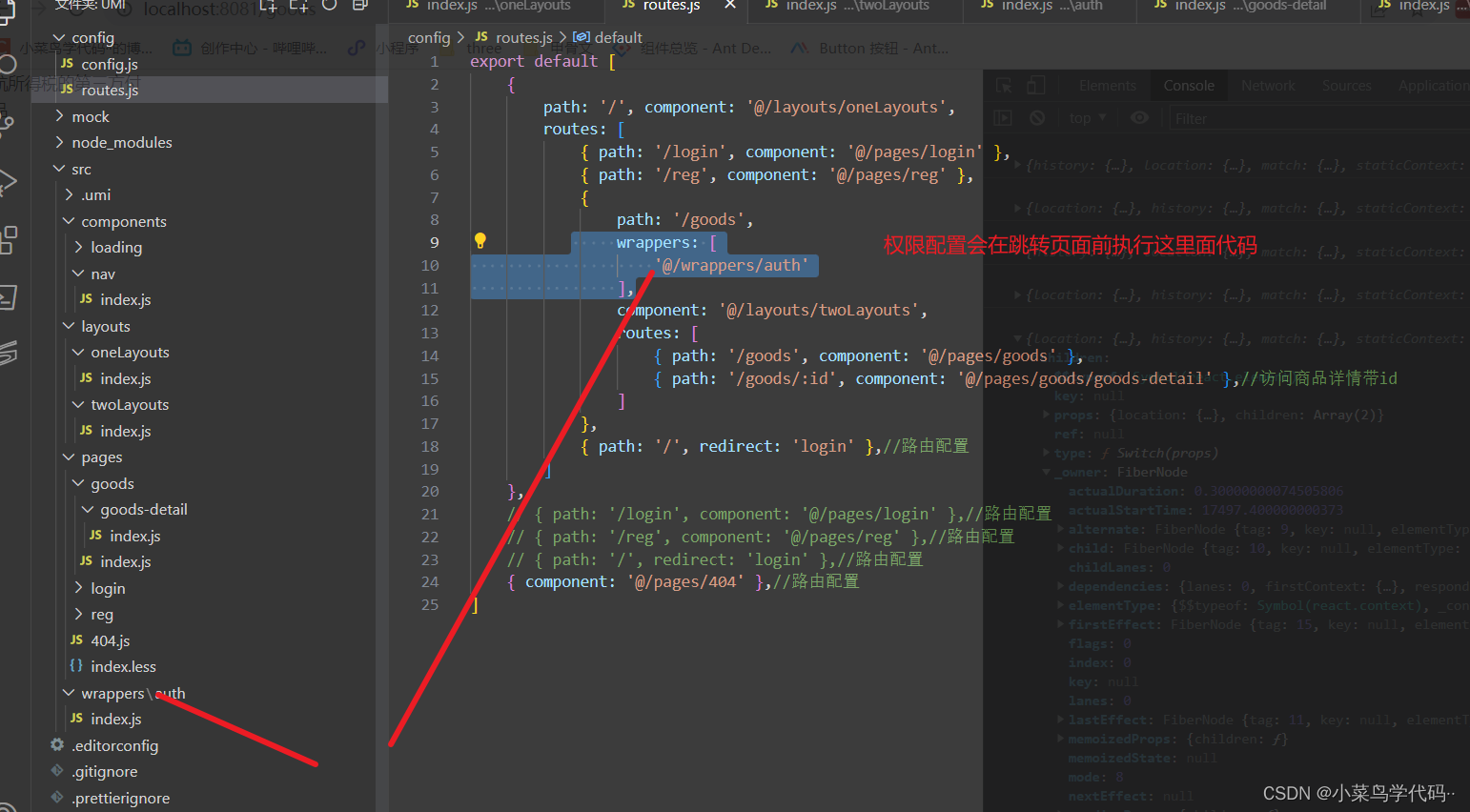Expand the 'props' object in console output
The height and width of the screenshot is (812, 1470).
(x=1046, y=415)
